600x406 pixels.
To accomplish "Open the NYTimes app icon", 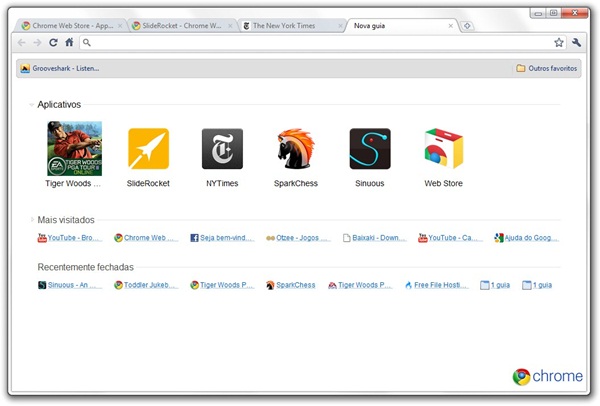I will pos(222,148).
